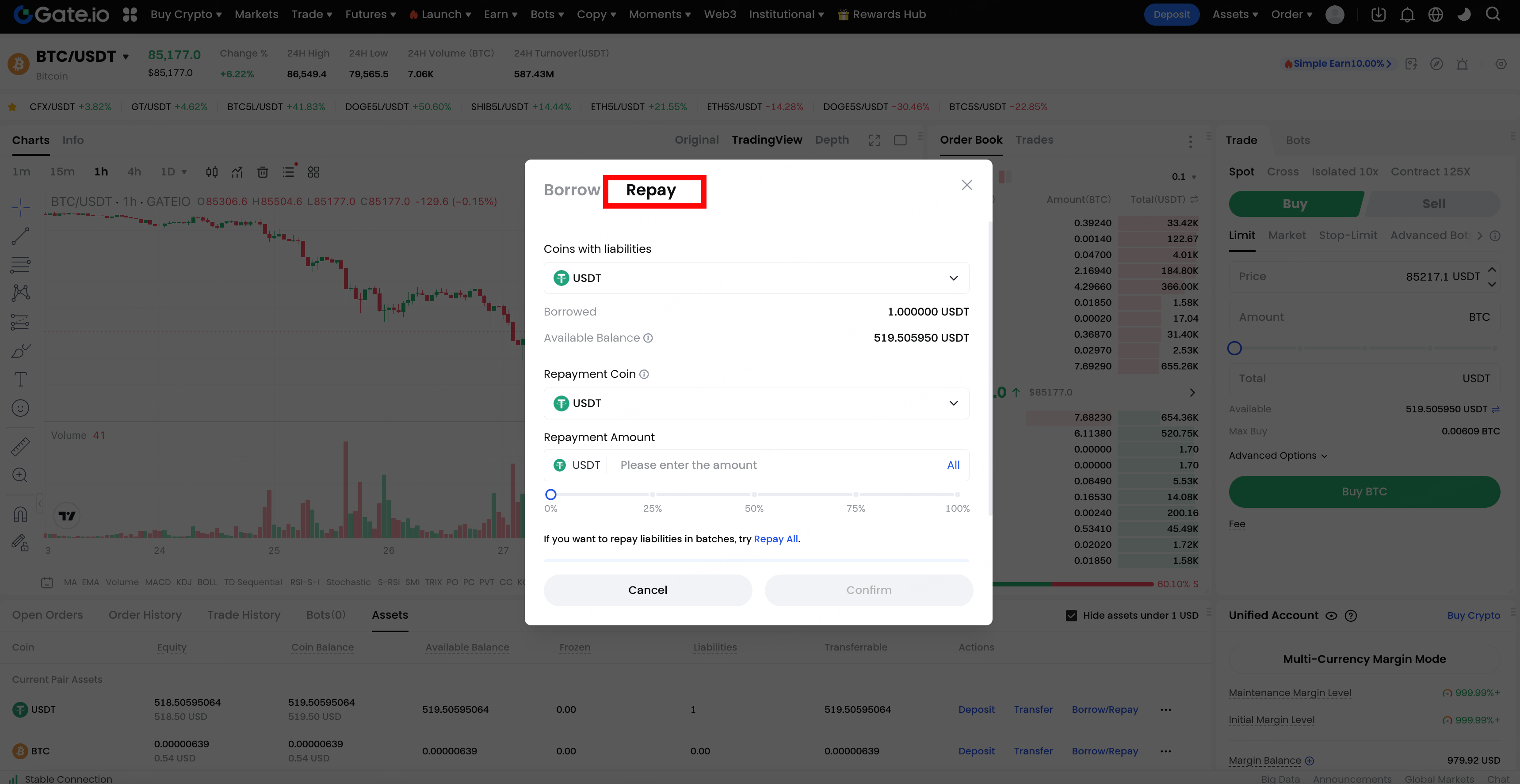This screenshot has width=1520, height=784.
Task: Toggle Hide assets under 1 USD checkbox
Action: tap(1071, 615)
